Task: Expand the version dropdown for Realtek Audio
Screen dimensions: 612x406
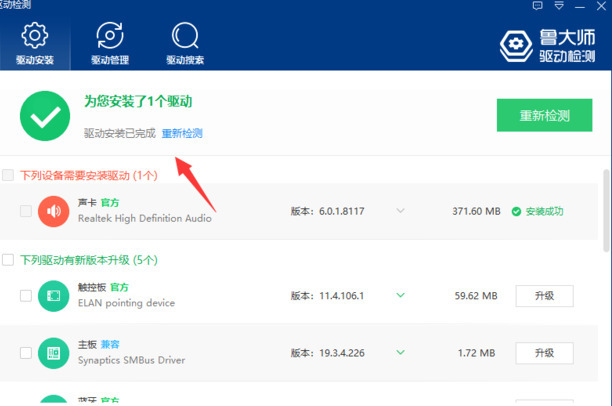Action: (400, 211)
